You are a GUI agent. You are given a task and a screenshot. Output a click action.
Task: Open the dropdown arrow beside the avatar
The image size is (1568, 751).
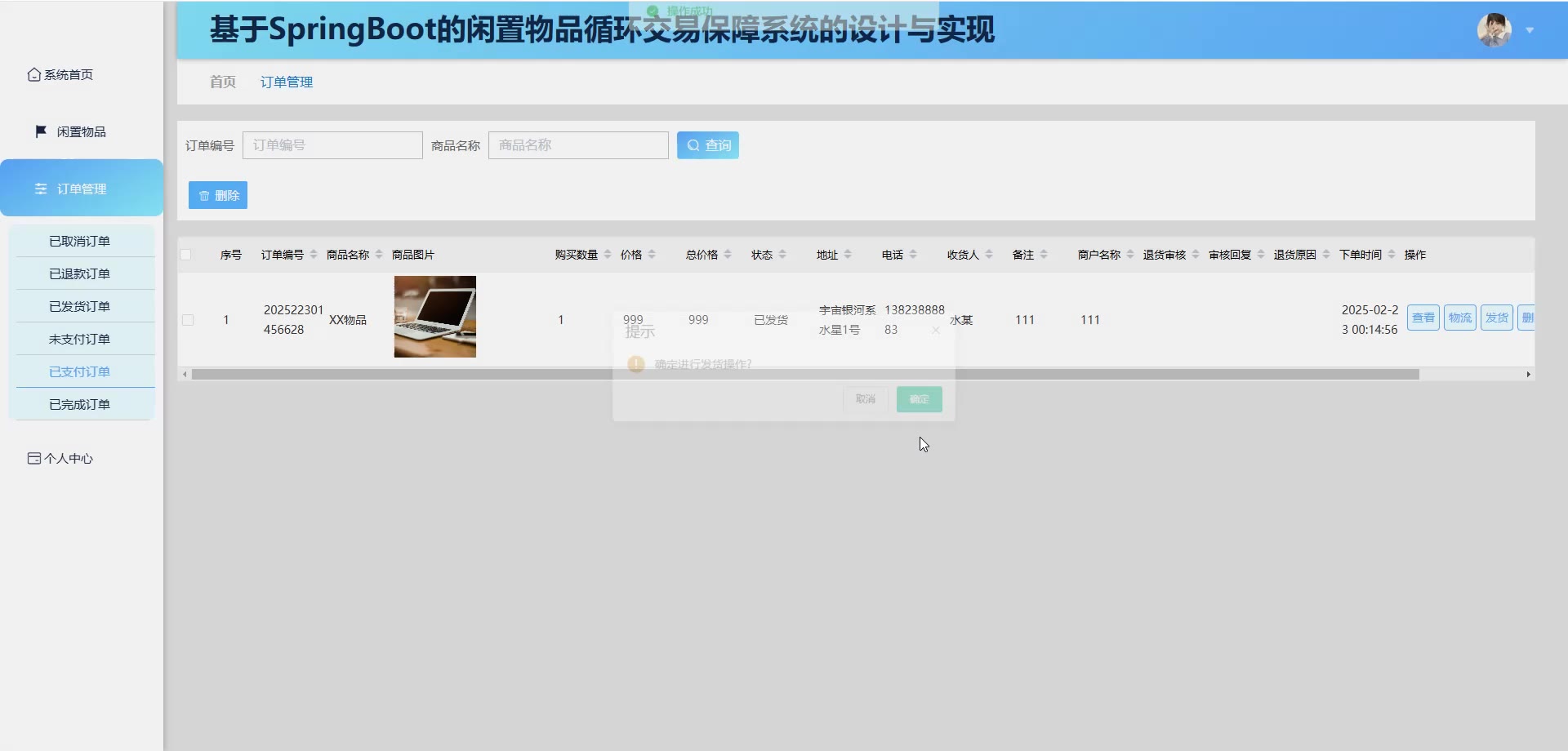(1530, 30)
